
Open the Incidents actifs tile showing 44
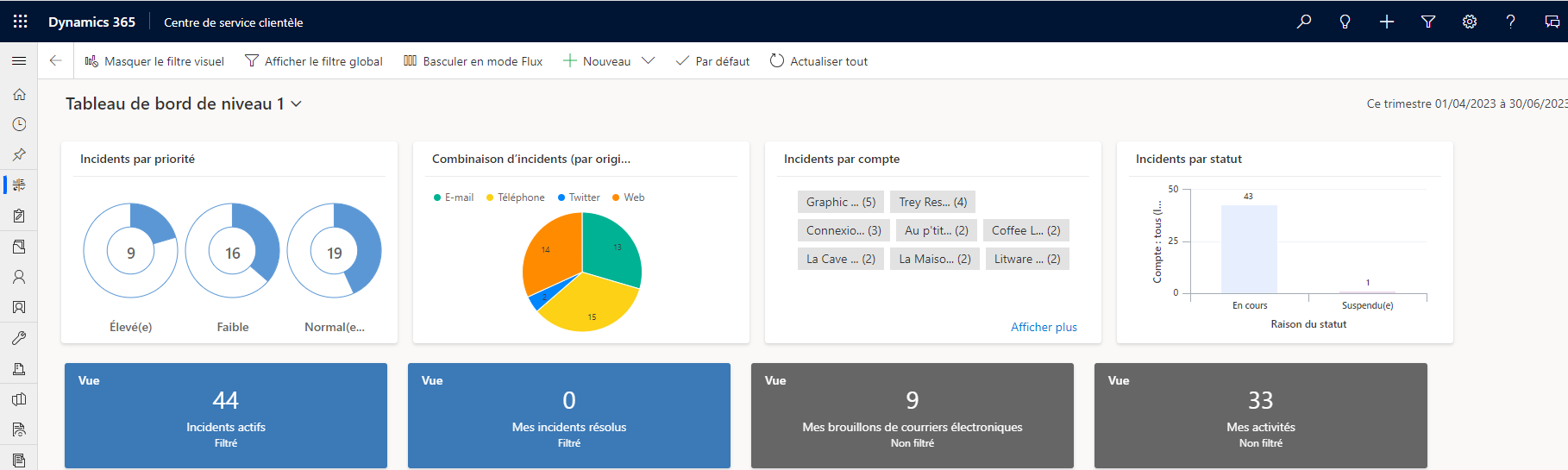click(x=226, y=416)
